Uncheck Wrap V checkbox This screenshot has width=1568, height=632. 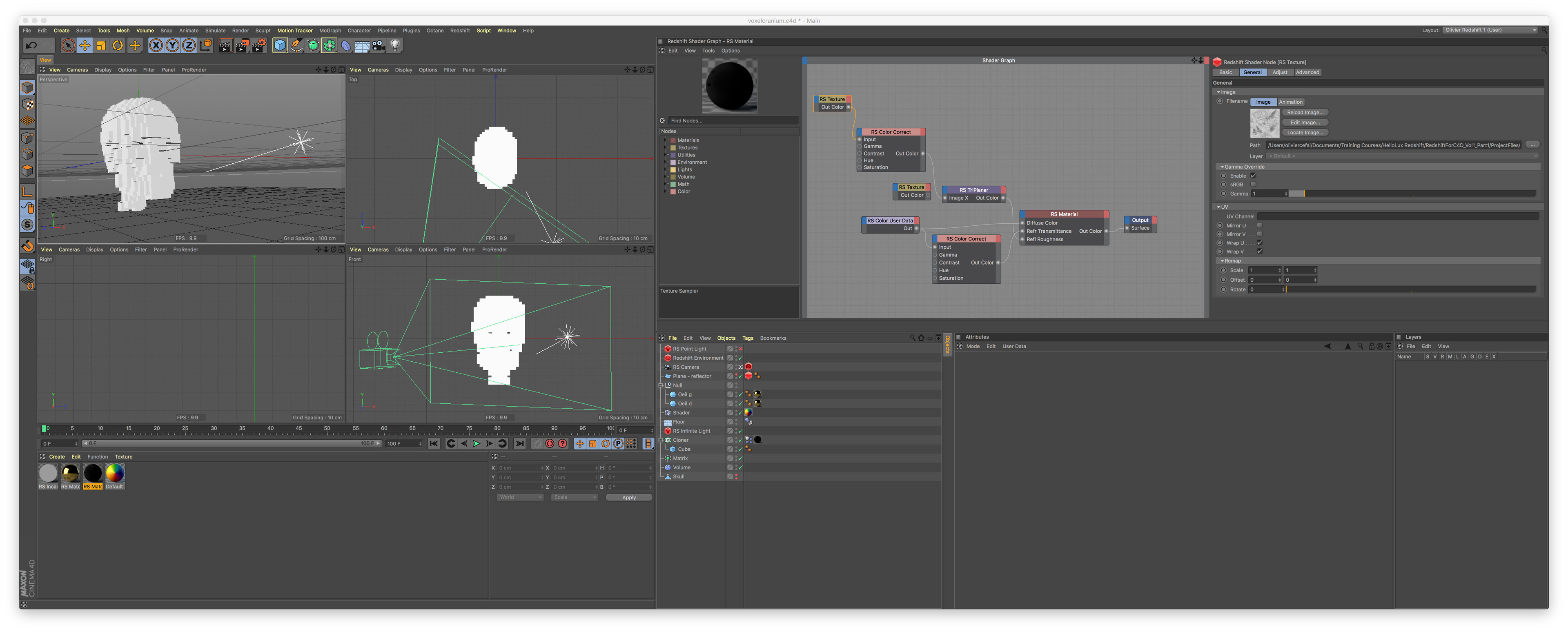tap(1259, 251)
